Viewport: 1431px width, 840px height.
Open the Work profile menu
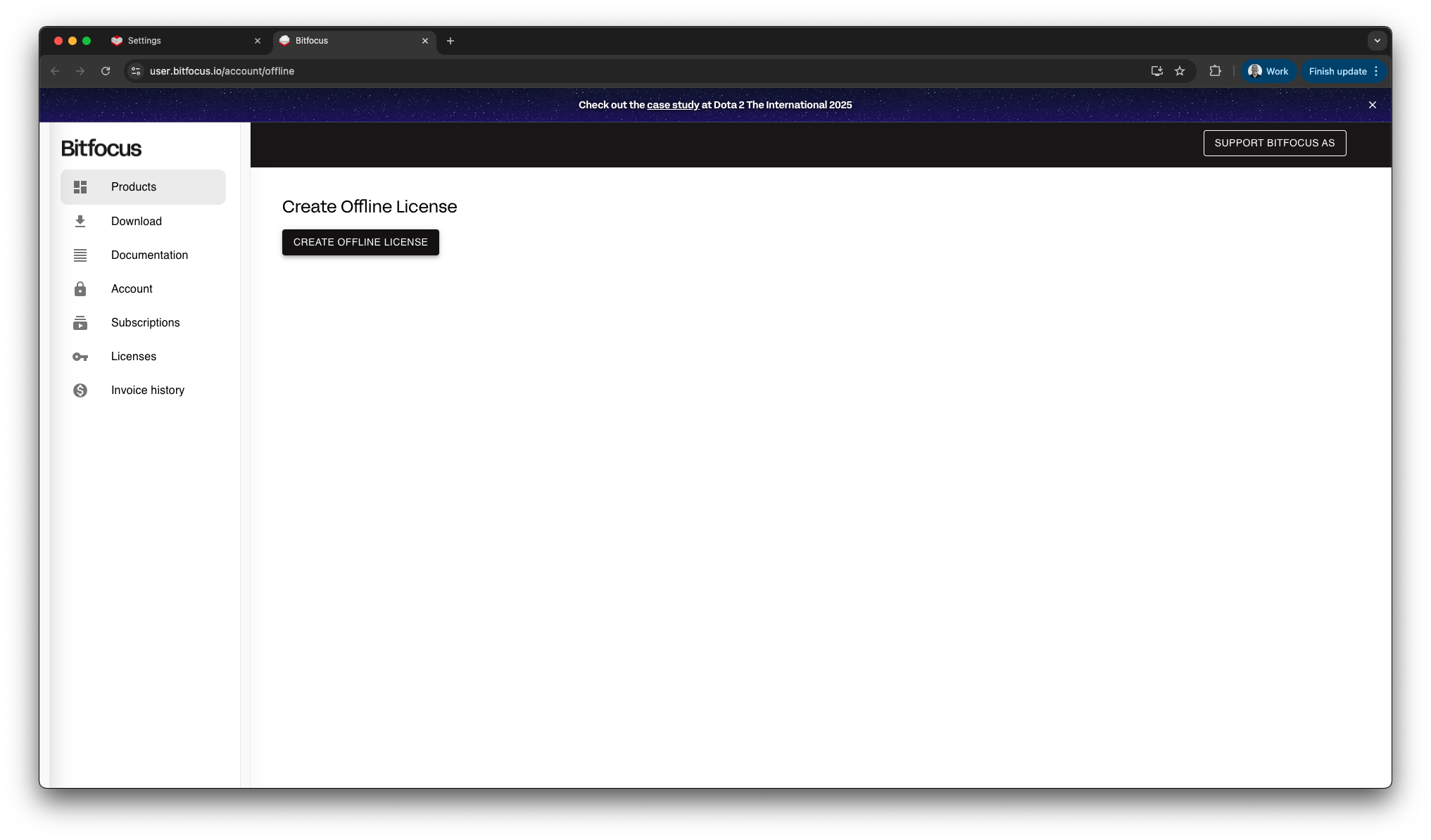1268,71
